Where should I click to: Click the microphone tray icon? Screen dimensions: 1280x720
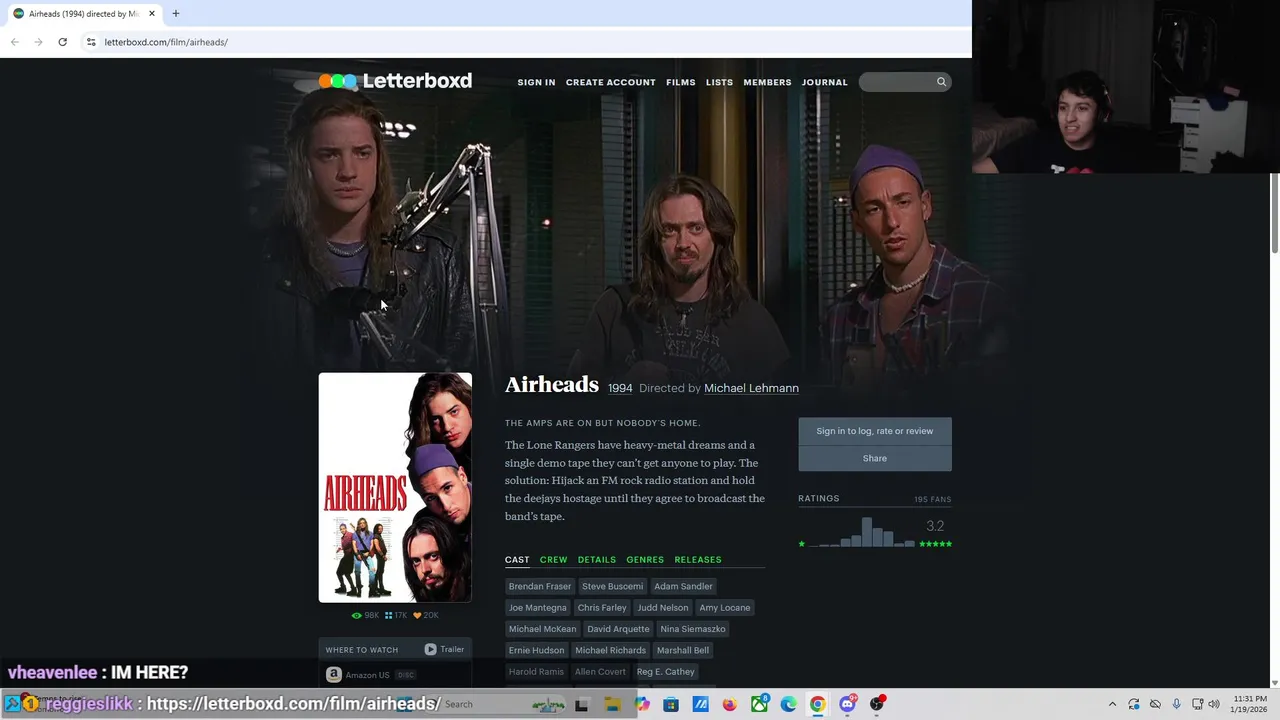click(x=1176, y=704)
